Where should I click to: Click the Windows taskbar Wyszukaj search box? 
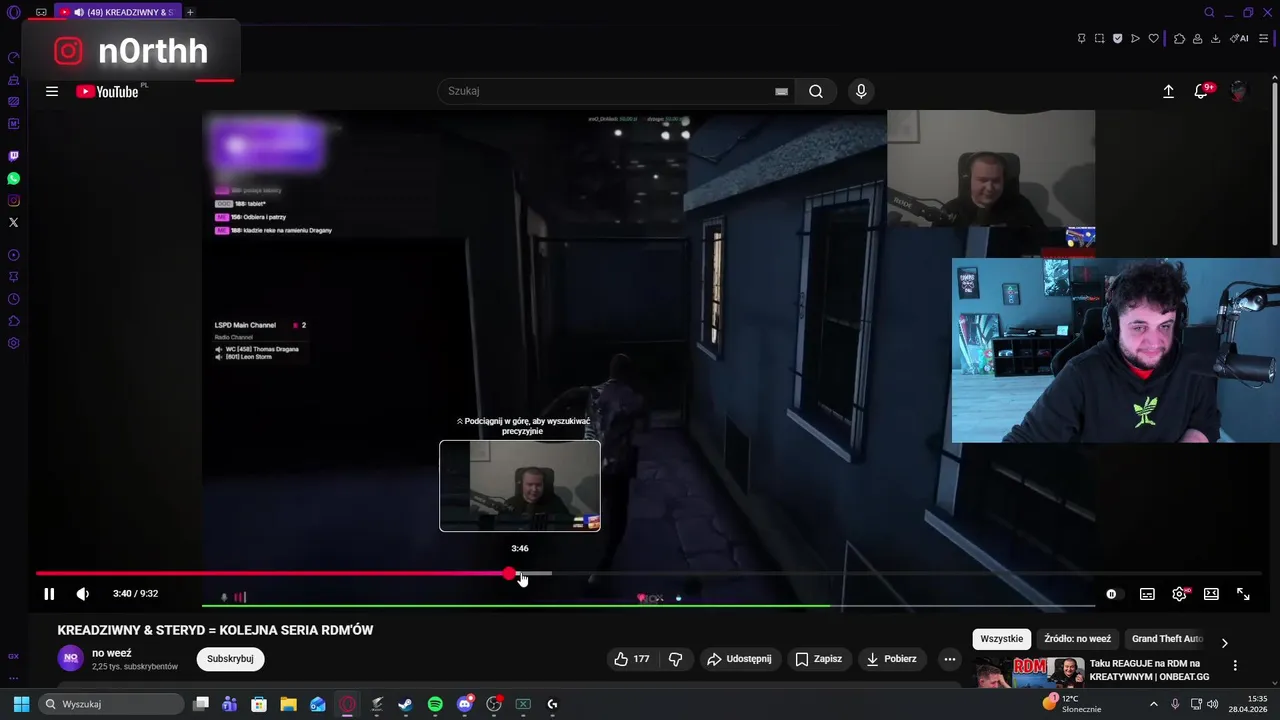click(113, 704)
